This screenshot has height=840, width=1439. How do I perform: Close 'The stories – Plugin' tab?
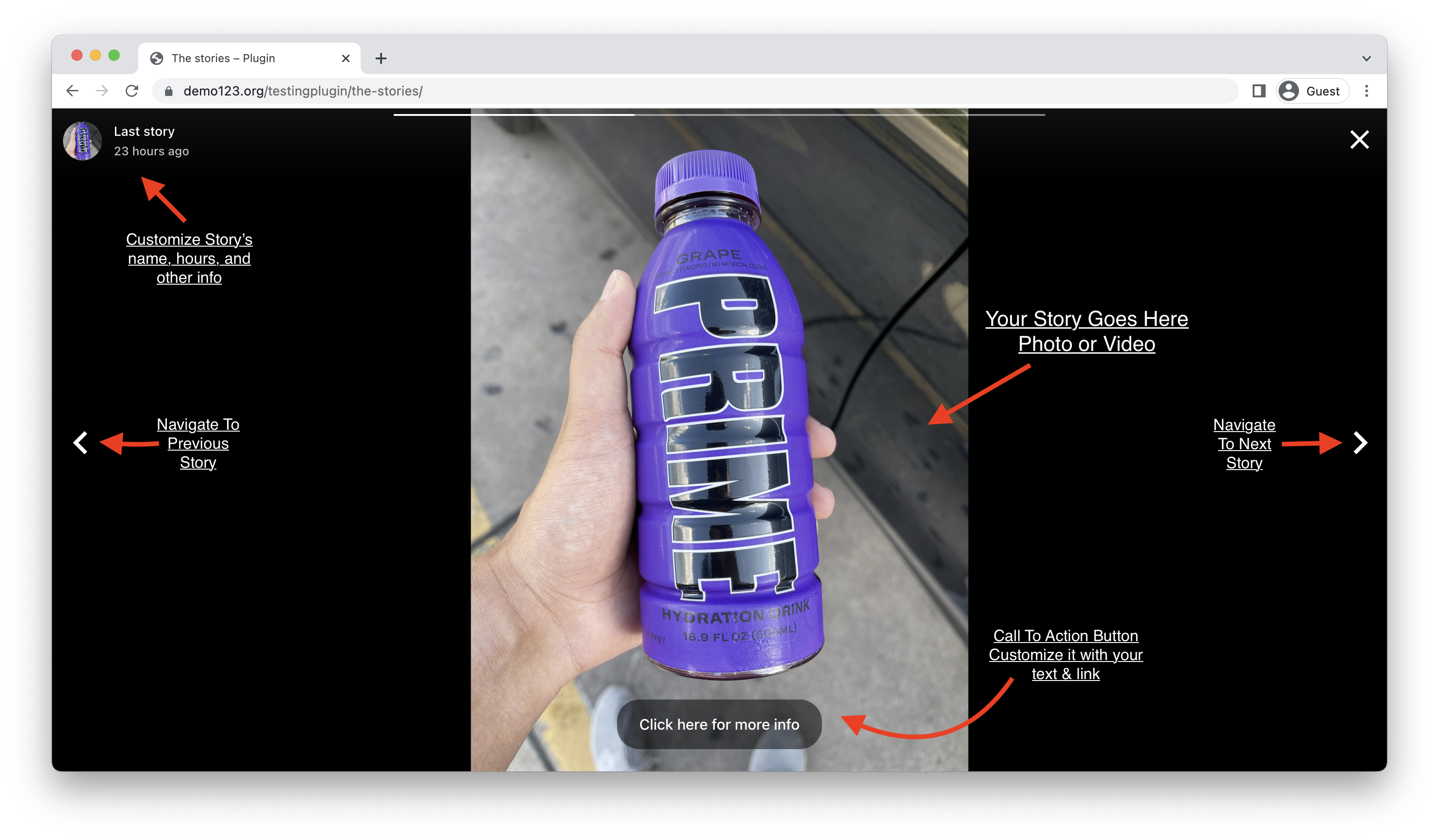pyautogui.click(x=345, y=58)
